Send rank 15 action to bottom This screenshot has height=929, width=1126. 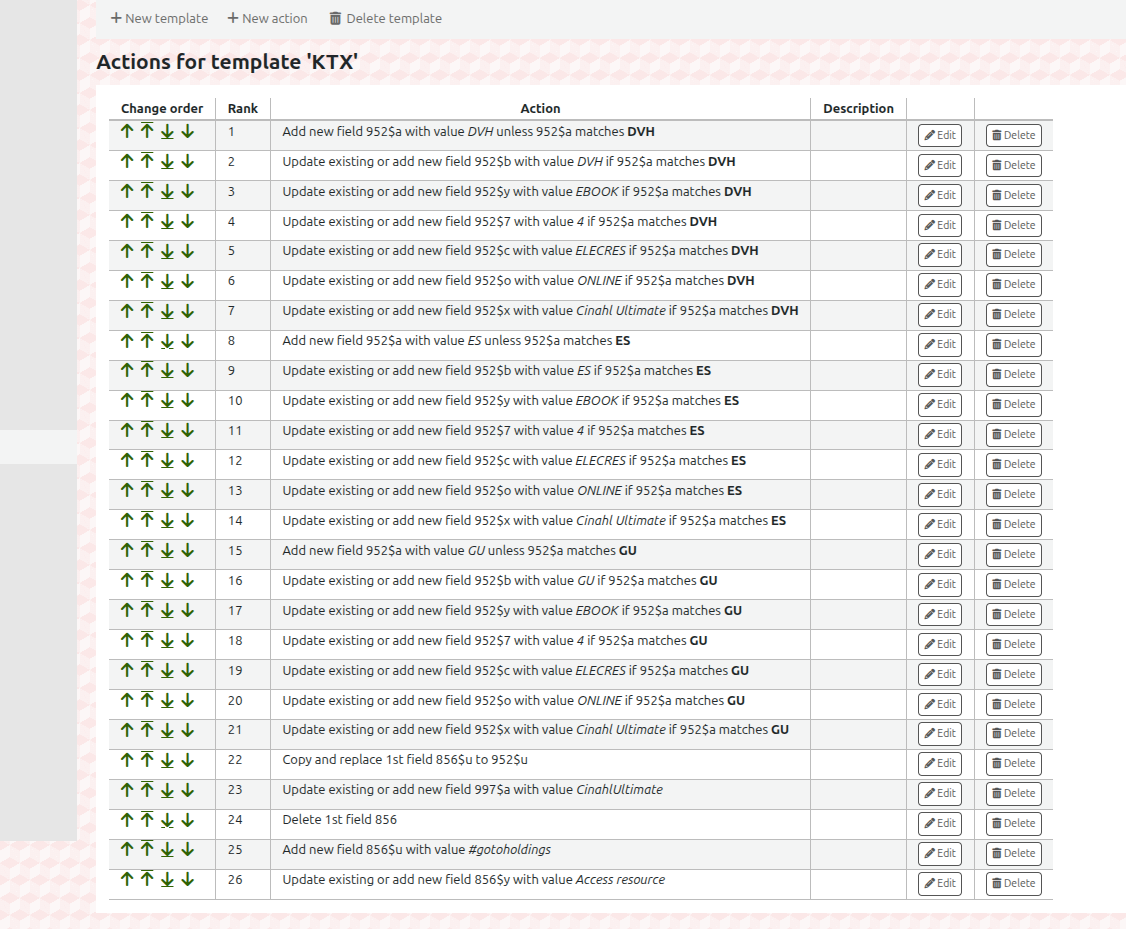click(167, 552)
